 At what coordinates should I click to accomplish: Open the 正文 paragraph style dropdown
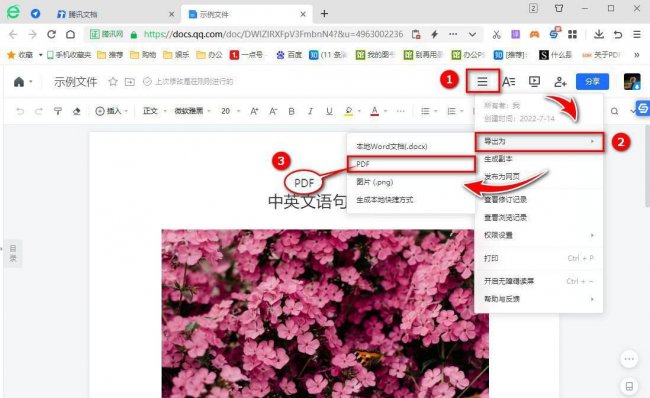(x=154, y=111)
